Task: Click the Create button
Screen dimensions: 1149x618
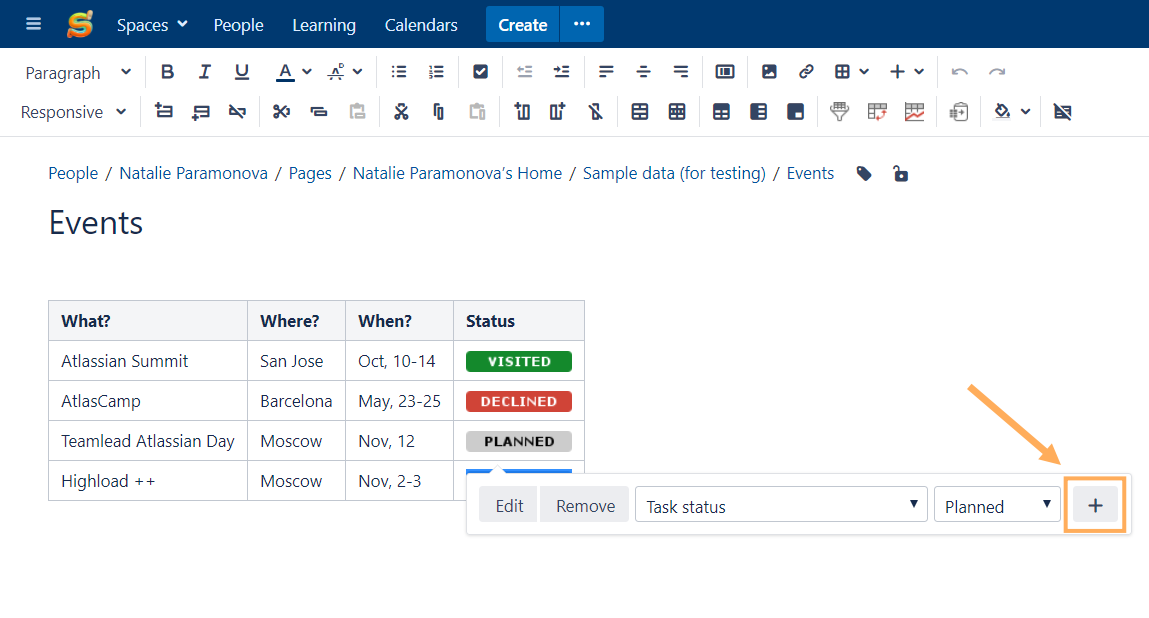Action: [x=522, y=25]
